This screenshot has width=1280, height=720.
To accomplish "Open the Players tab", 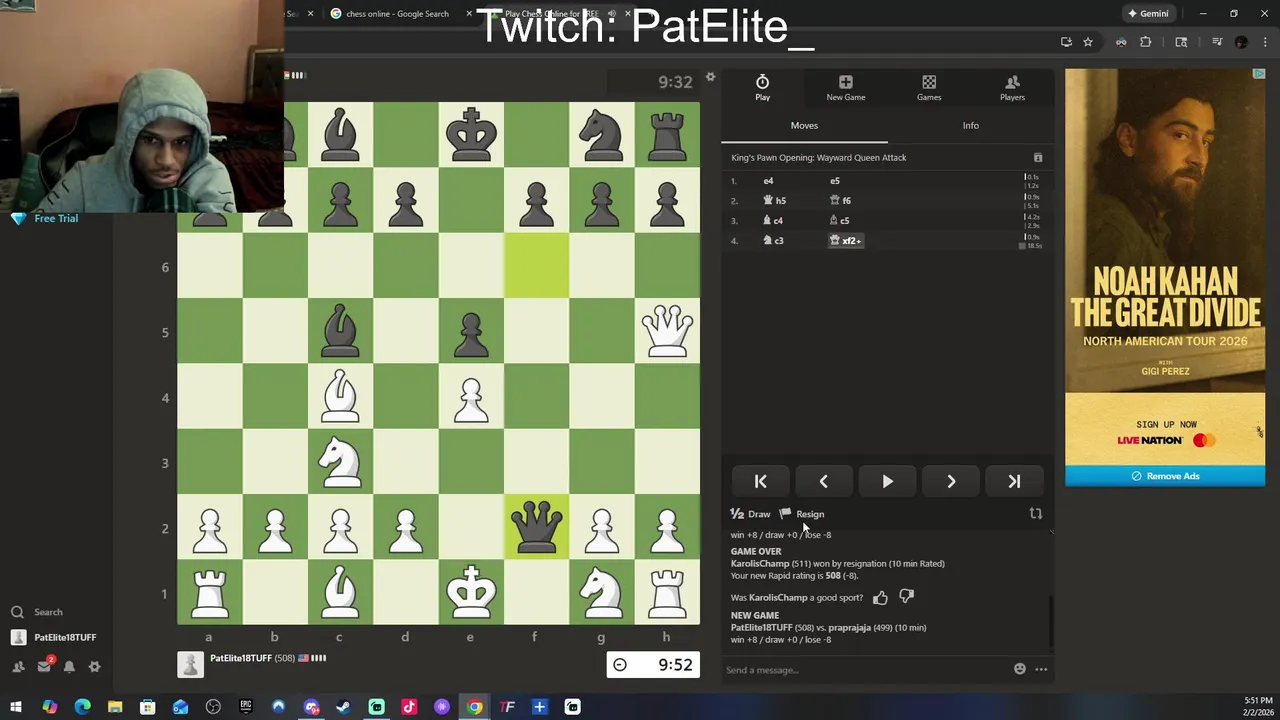I will click(x=1012, y=88).
